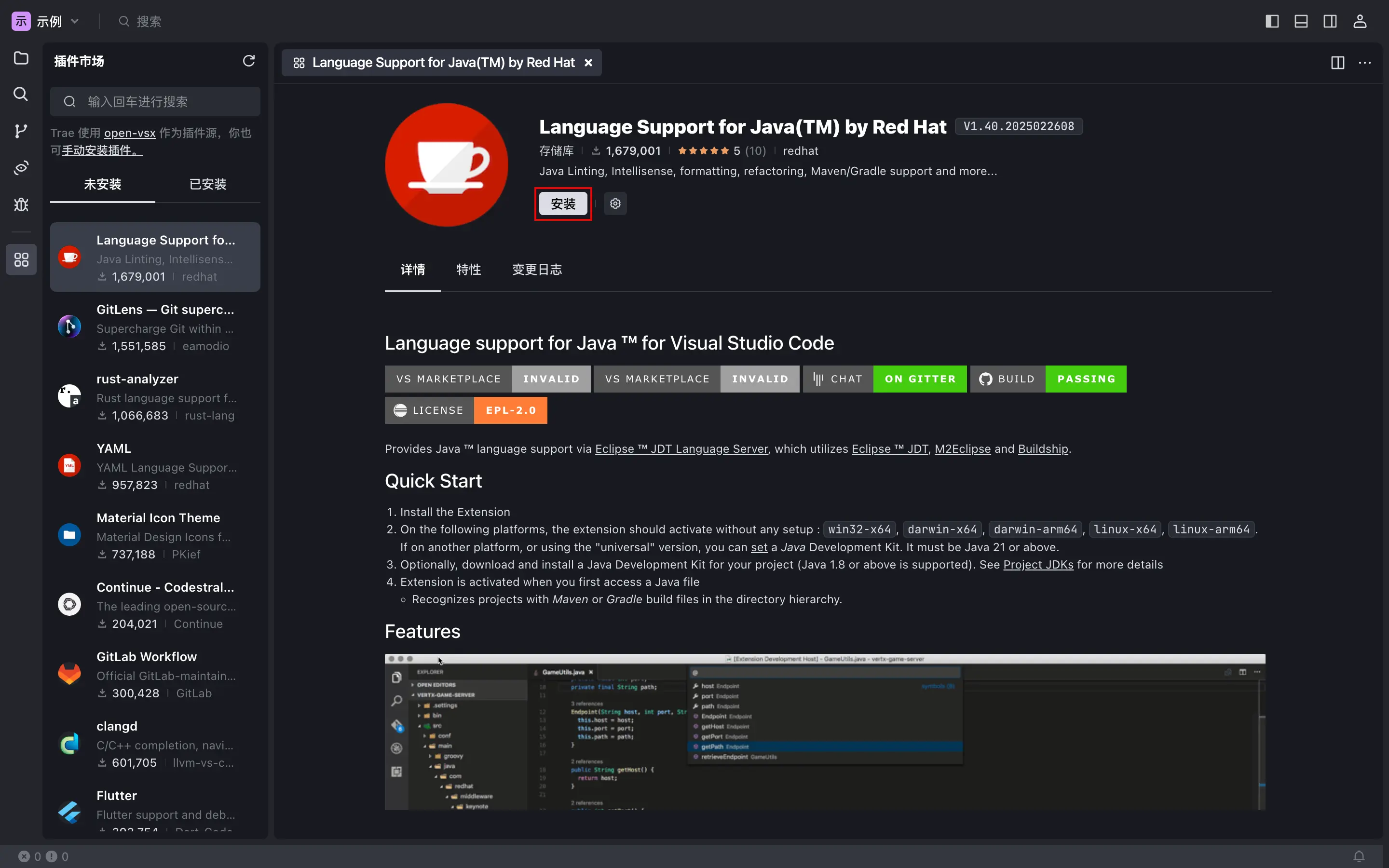Install the Java language support extension
This screenshot has width=1389, height=868.
click(x=563, y=204)
